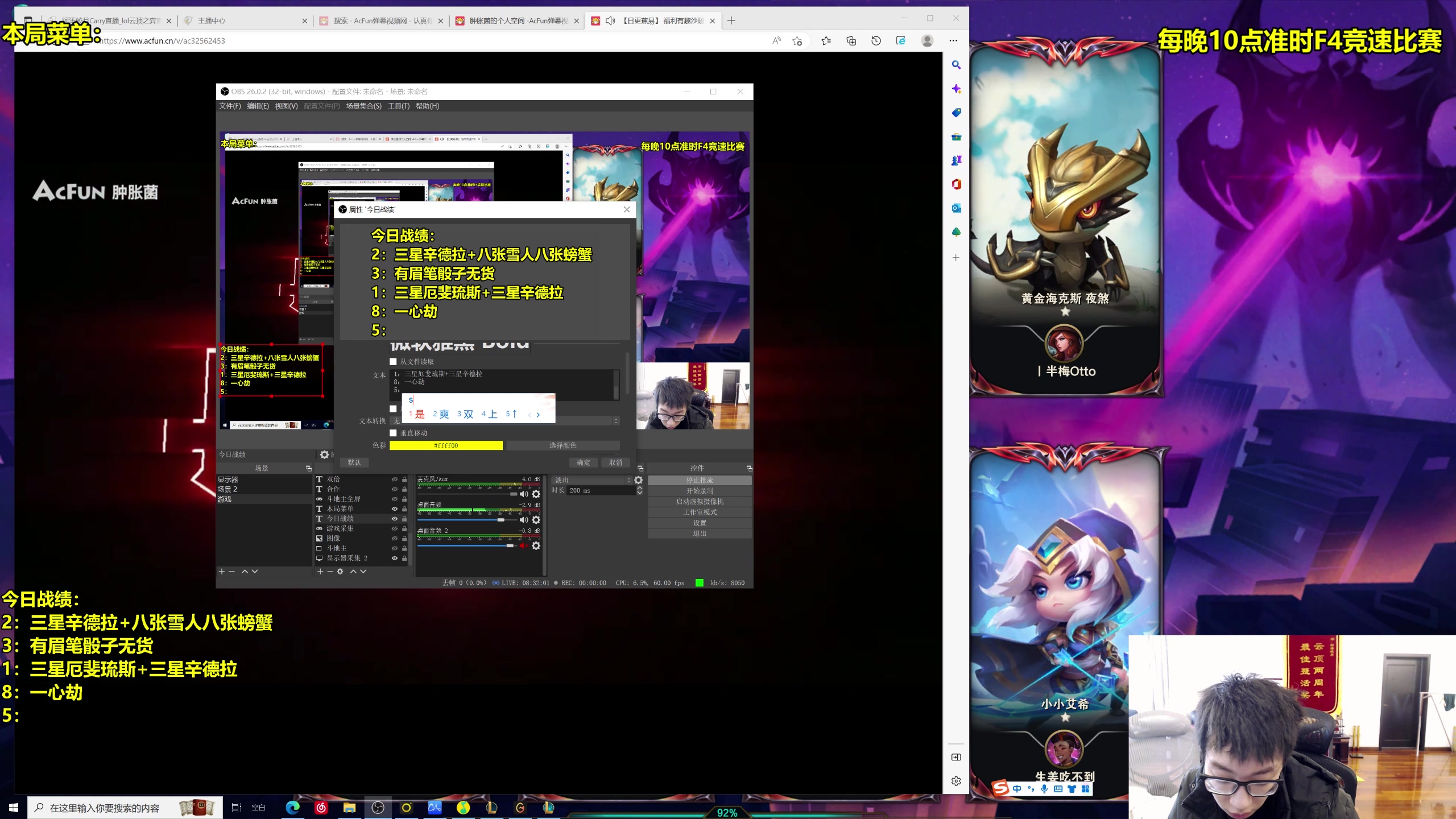This screenshot has height=819, width=1456.
Task: Add a new source with the plus icon
Action: click(x=320, y=572)
